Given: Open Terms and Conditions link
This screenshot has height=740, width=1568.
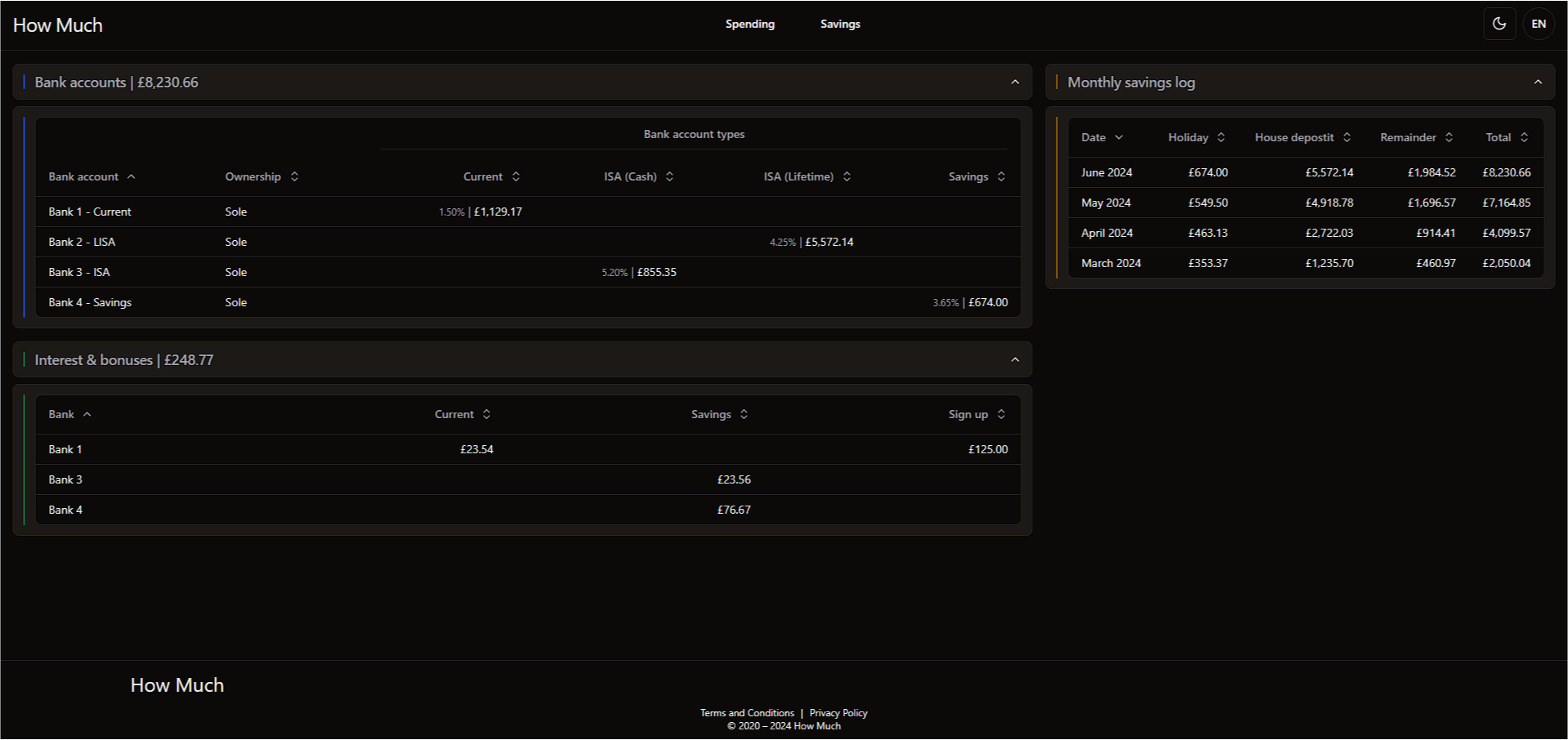Looking at the screenshot, I should [x=747, y=712].
